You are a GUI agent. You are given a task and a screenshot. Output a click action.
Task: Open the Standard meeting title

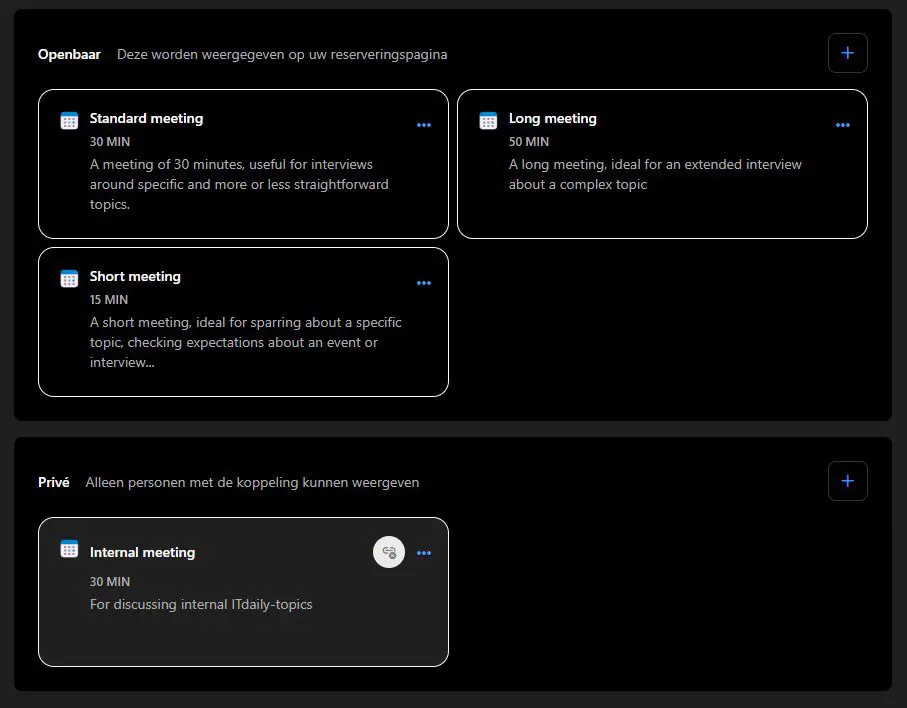[146, 118]
